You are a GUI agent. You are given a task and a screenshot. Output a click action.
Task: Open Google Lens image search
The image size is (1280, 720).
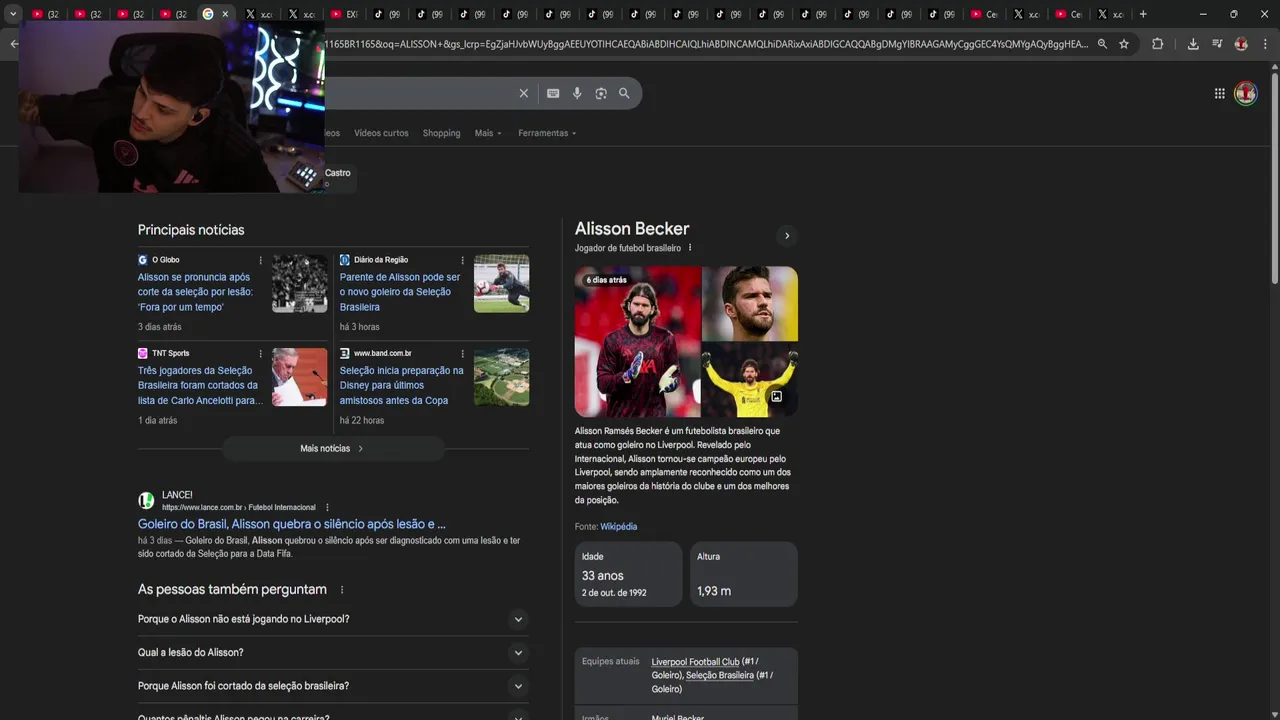[x=601, y=93]
